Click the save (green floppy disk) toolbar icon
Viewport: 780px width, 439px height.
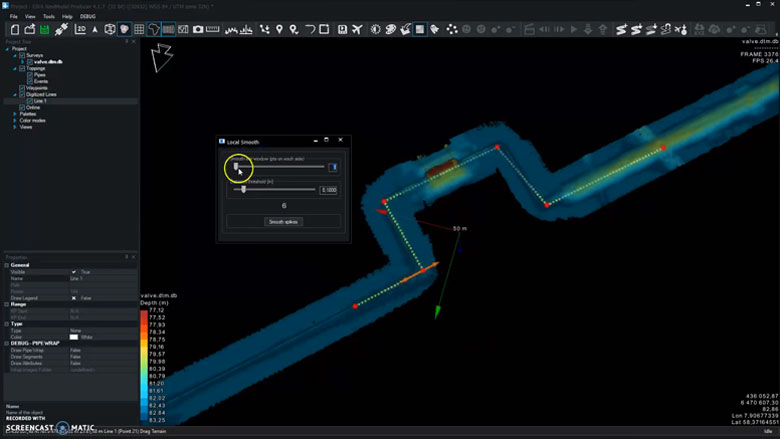(x=45, y=30)
